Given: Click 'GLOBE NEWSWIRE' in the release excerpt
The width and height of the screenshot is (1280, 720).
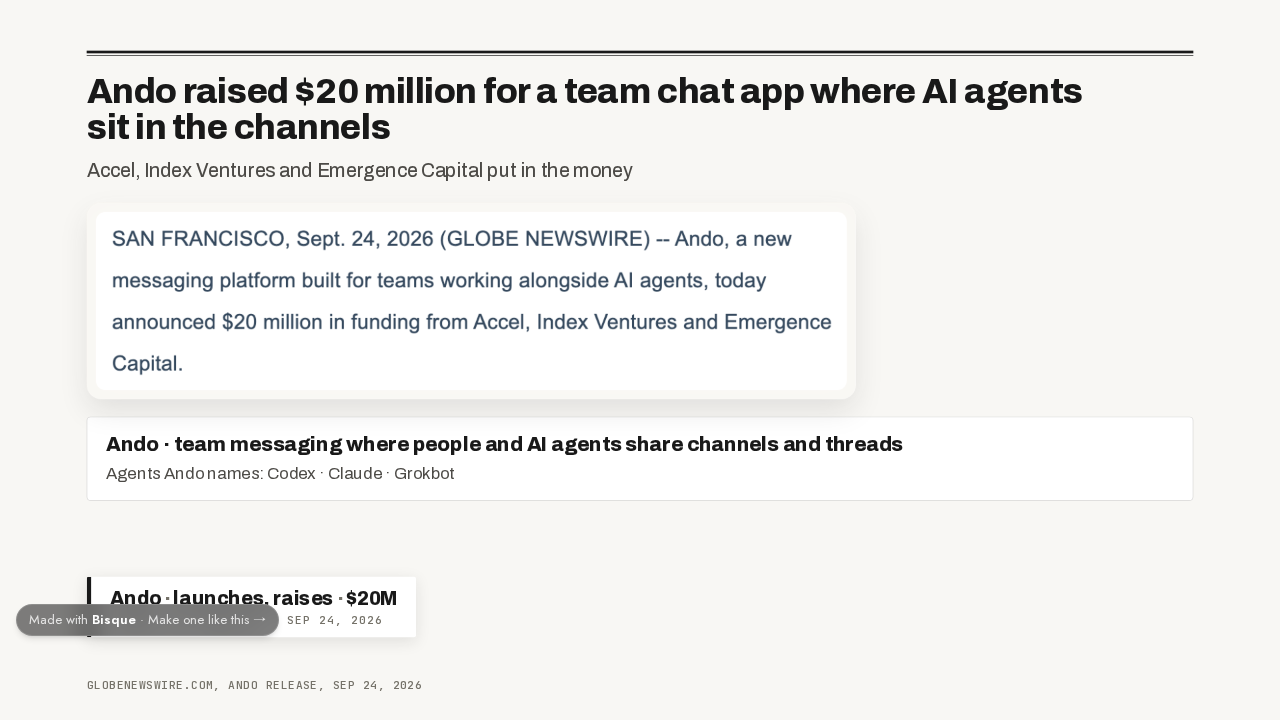Looking at the screenshot, I should coord(545,240).
